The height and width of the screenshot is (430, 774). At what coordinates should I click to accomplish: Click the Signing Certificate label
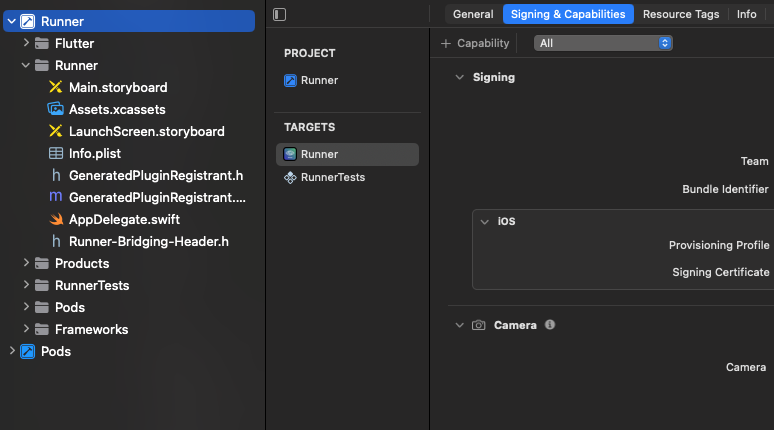pos(721,272)
